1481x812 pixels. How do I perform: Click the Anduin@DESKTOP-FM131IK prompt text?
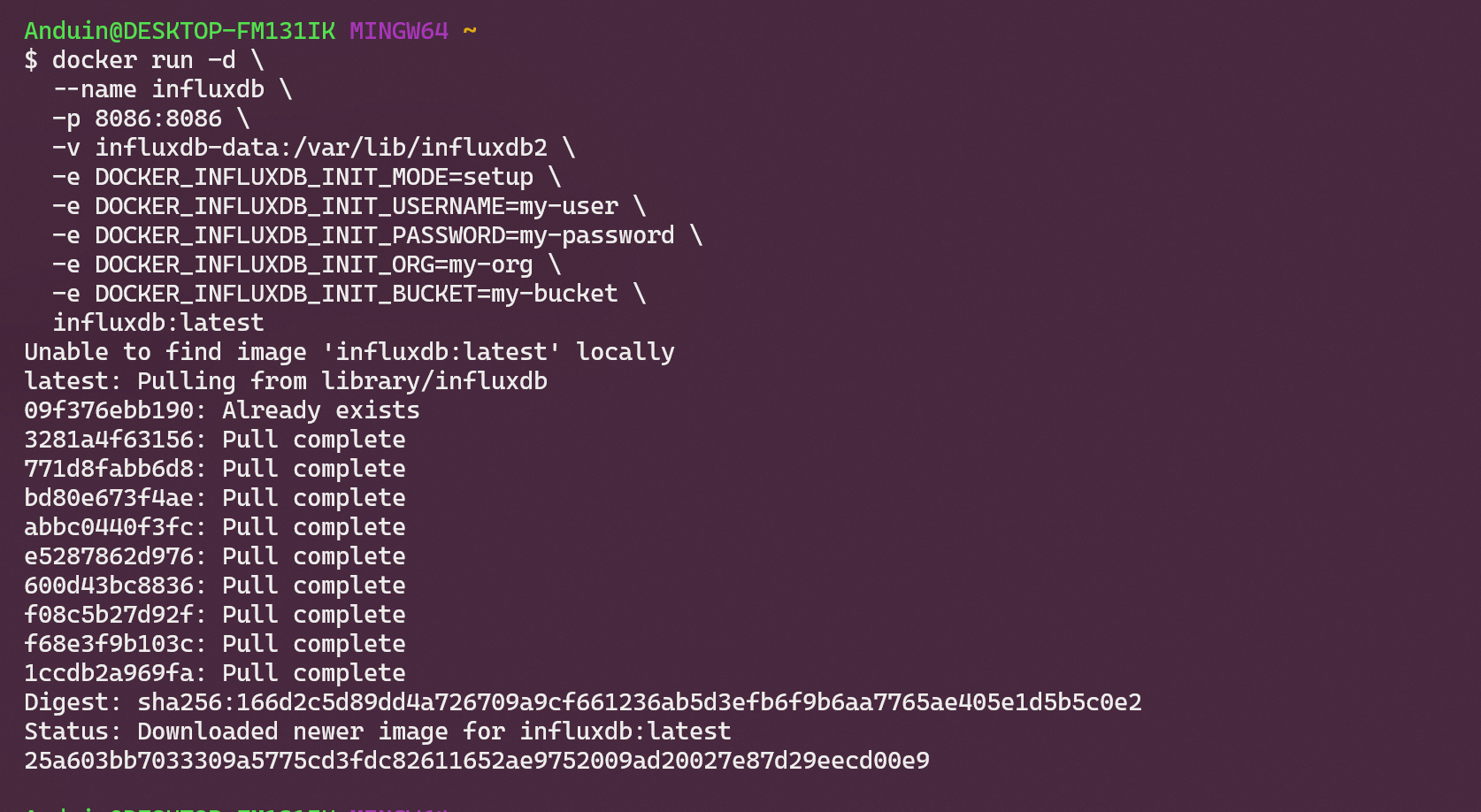click(x=179, y=31)
